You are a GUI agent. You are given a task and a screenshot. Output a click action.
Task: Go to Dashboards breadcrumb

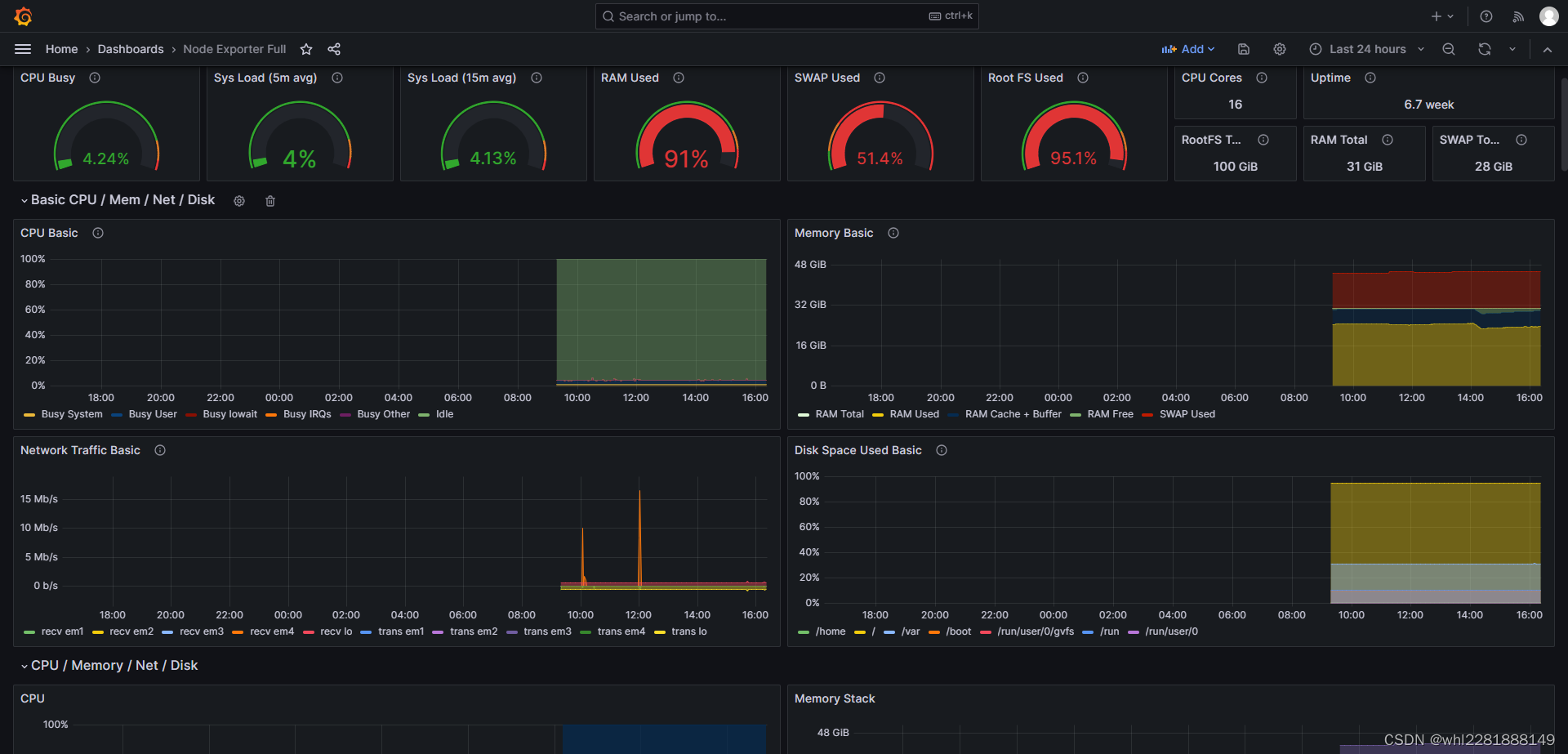pos(131,49)
